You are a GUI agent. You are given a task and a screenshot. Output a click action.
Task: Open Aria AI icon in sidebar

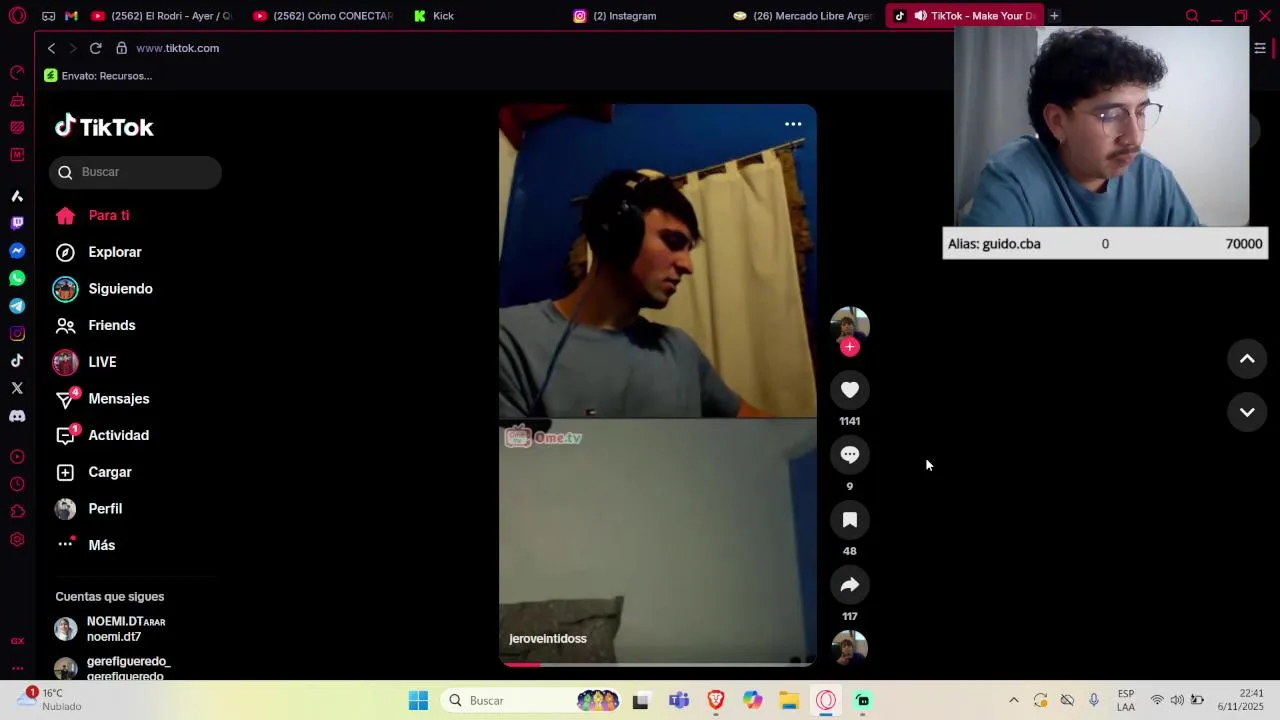[17, 196]
